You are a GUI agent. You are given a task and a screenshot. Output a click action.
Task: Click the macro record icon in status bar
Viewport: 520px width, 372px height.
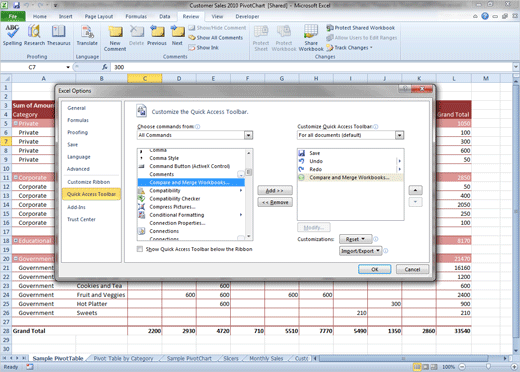(30, 367)
